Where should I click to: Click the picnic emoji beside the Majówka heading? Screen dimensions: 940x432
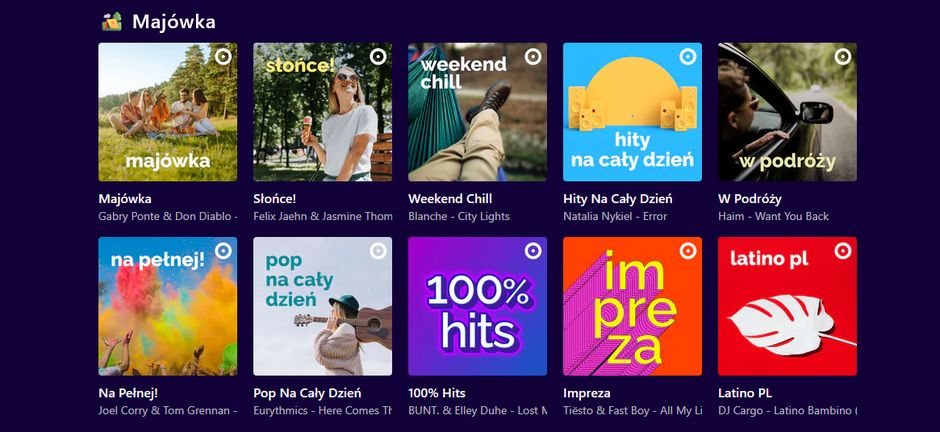[x=112, y=21]
